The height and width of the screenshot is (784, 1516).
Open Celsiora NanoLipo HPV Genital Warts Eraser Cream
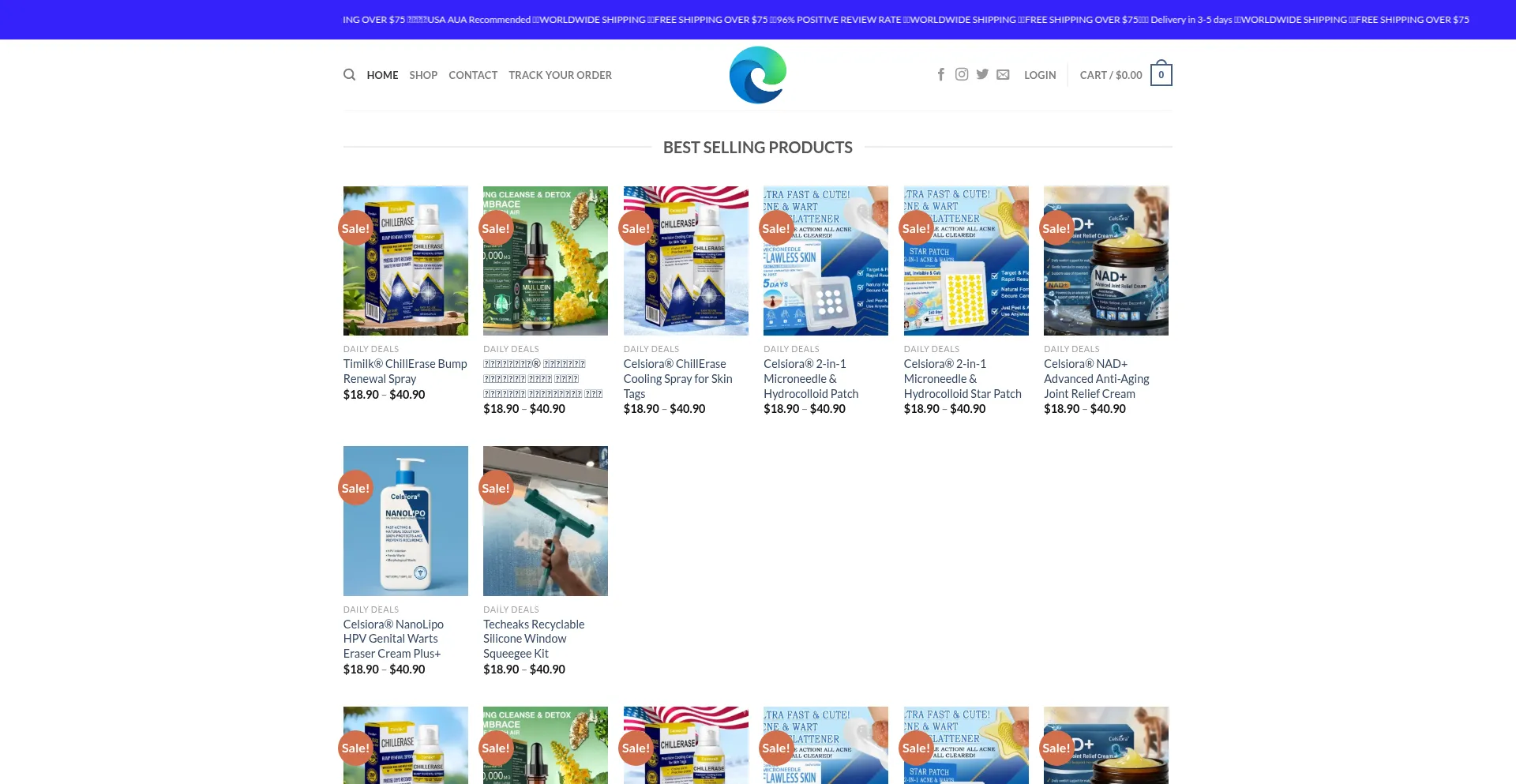393,639
